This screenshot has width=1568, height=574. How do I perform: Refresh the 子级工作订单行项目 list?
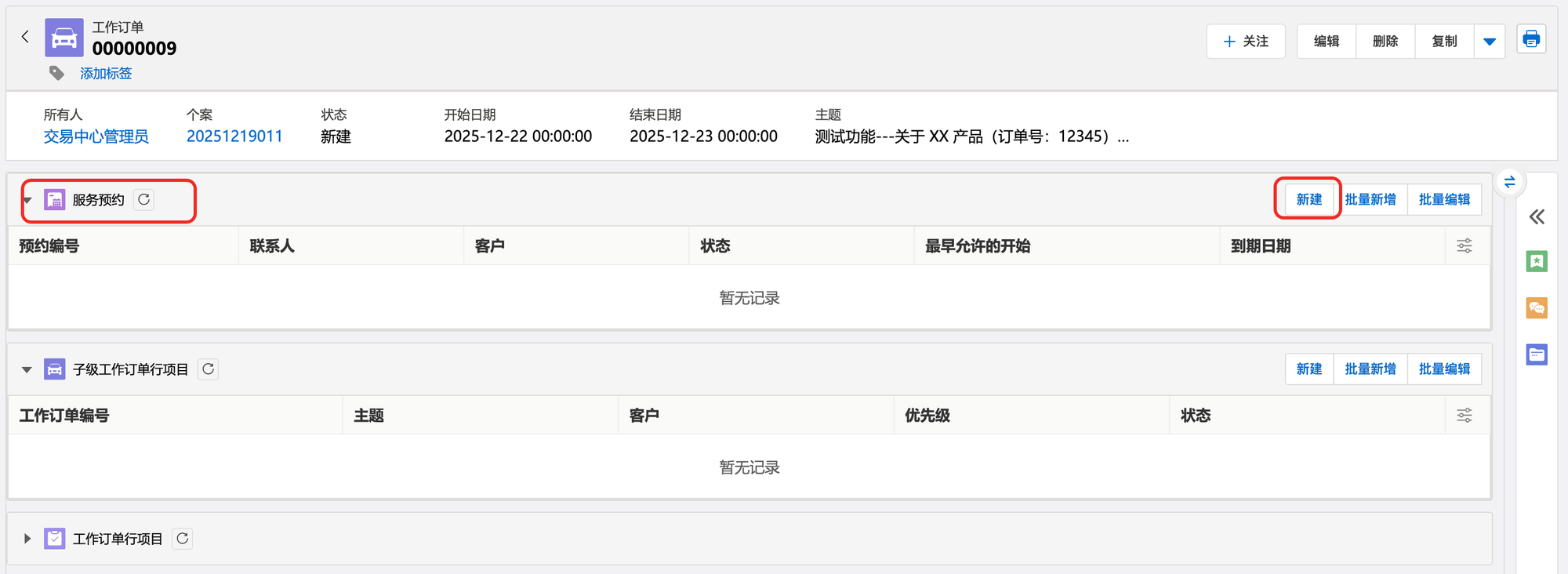[x=208, y=369]
